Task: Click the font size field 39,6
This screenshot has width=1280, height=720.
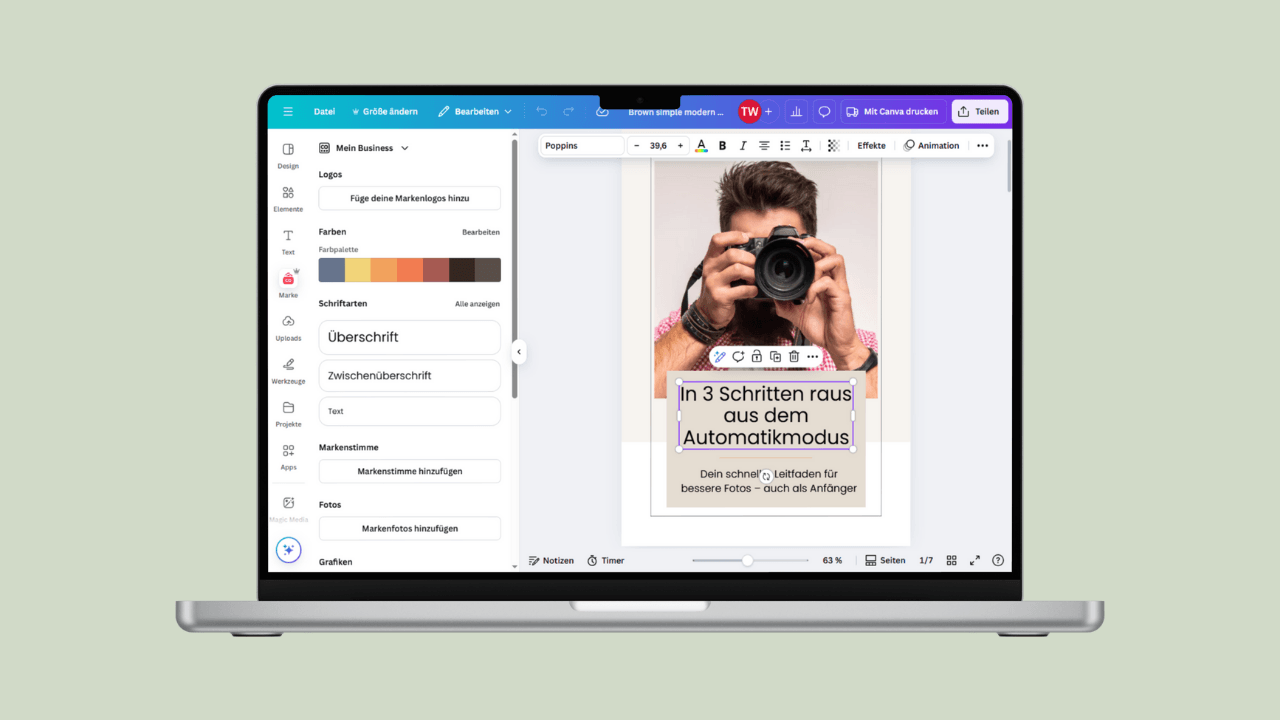Action: [658, 146]
